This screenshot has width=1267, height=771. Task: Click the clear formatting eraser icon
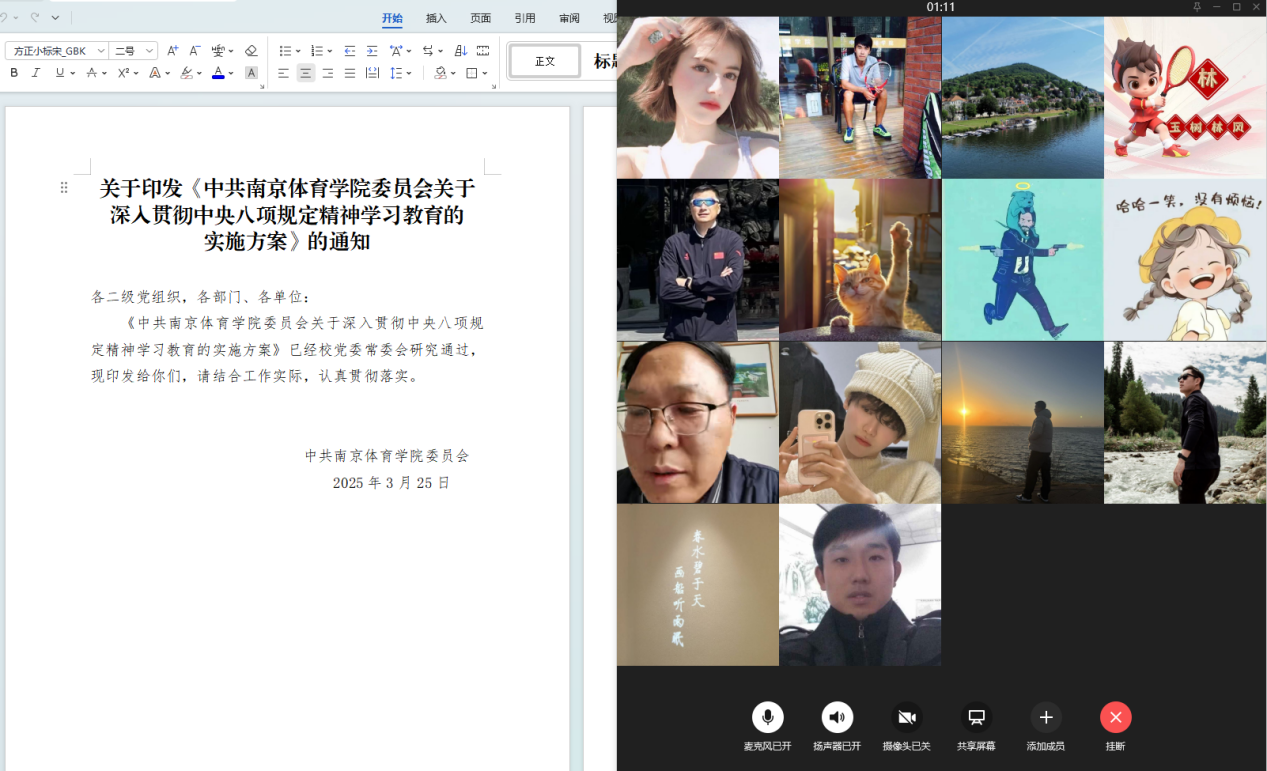pos(251,51)
